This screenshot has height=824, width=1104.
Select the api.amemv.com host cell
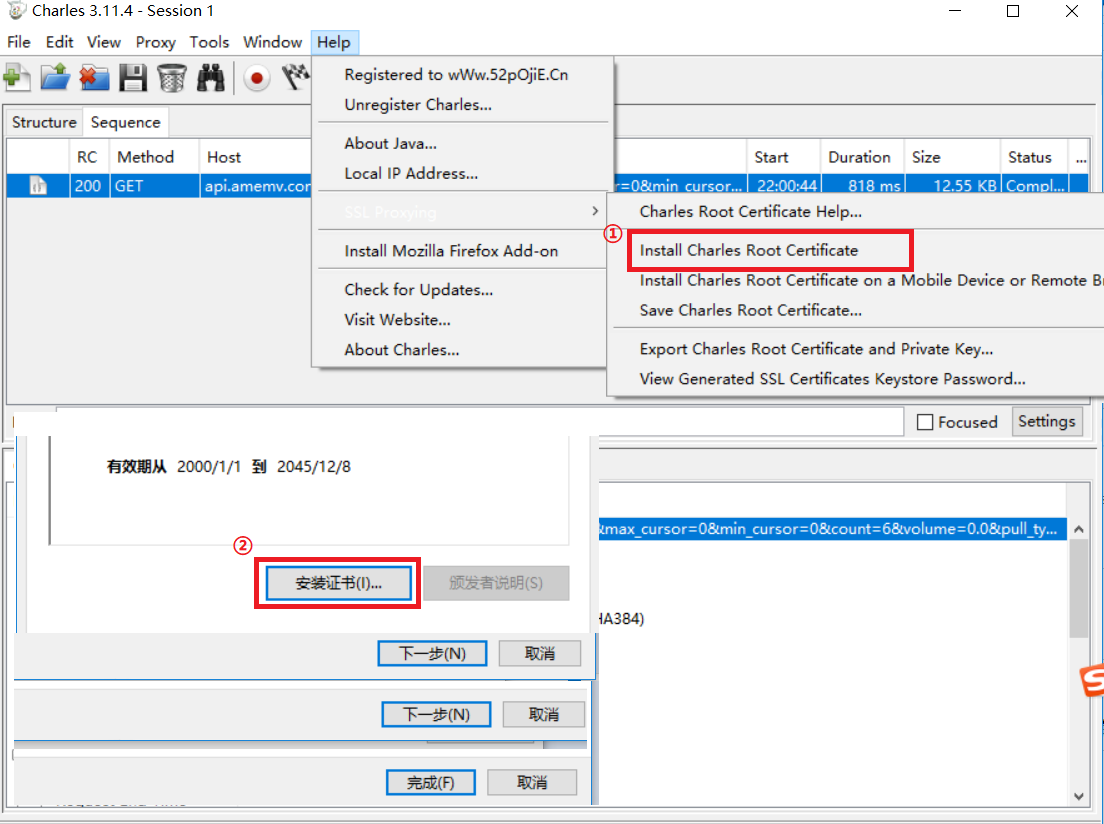pos(256,186)
